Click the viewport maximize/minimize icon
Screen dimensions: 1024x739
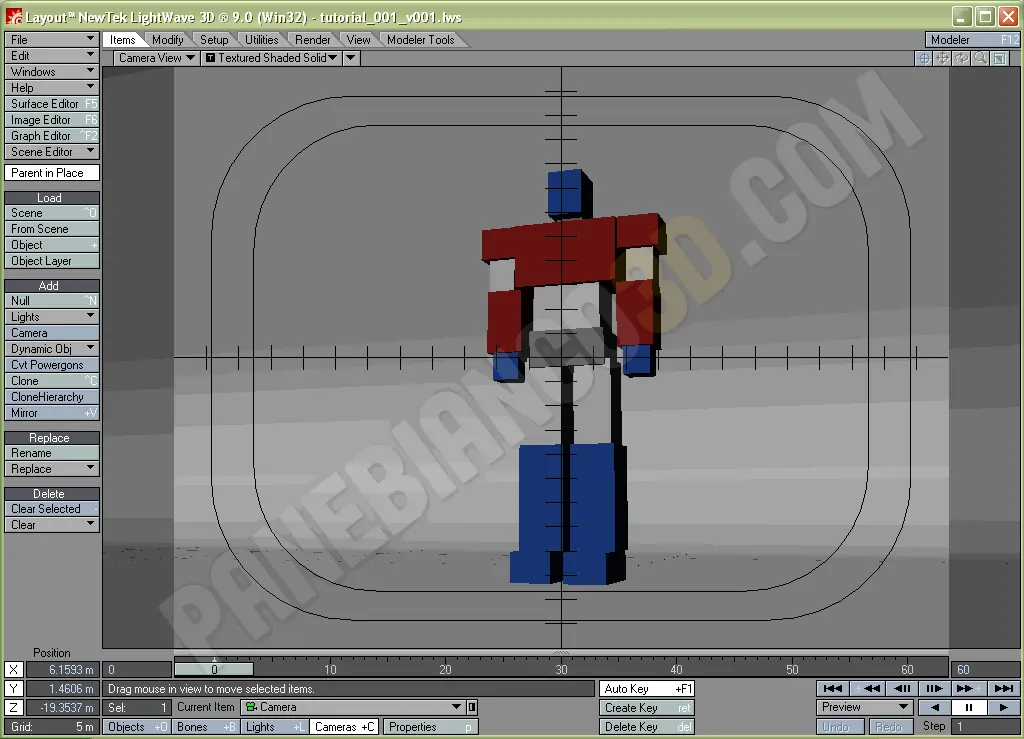tap(999, 58)
